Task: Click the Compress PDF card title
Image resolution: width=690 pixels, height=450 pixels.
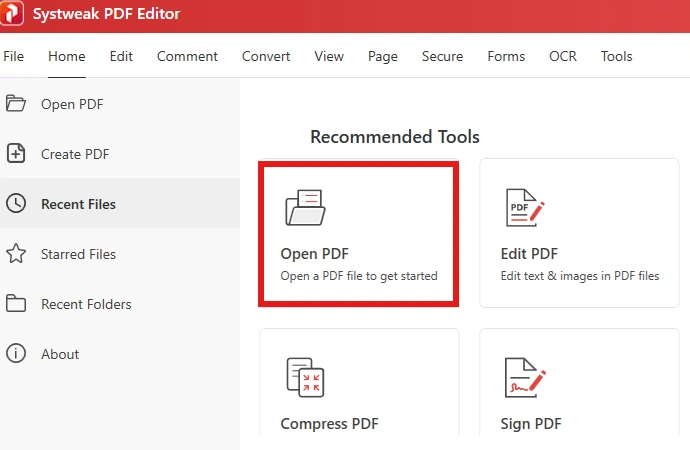Action: click(329, 424)
